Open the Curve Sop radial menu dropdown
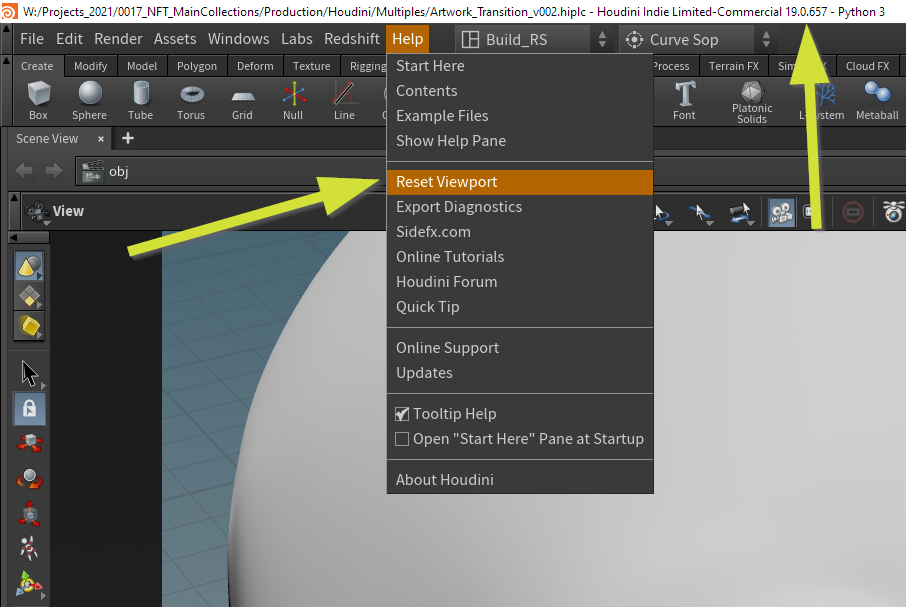 (x=698, y=39)
